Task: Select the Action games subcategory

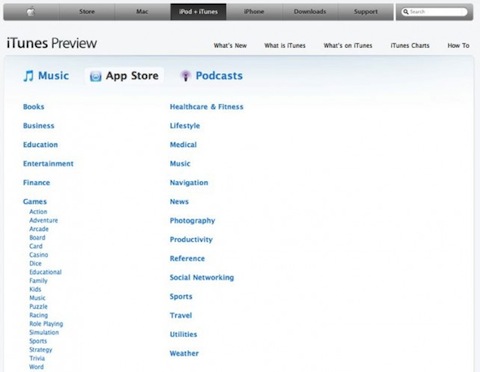Action: point(38,212)
